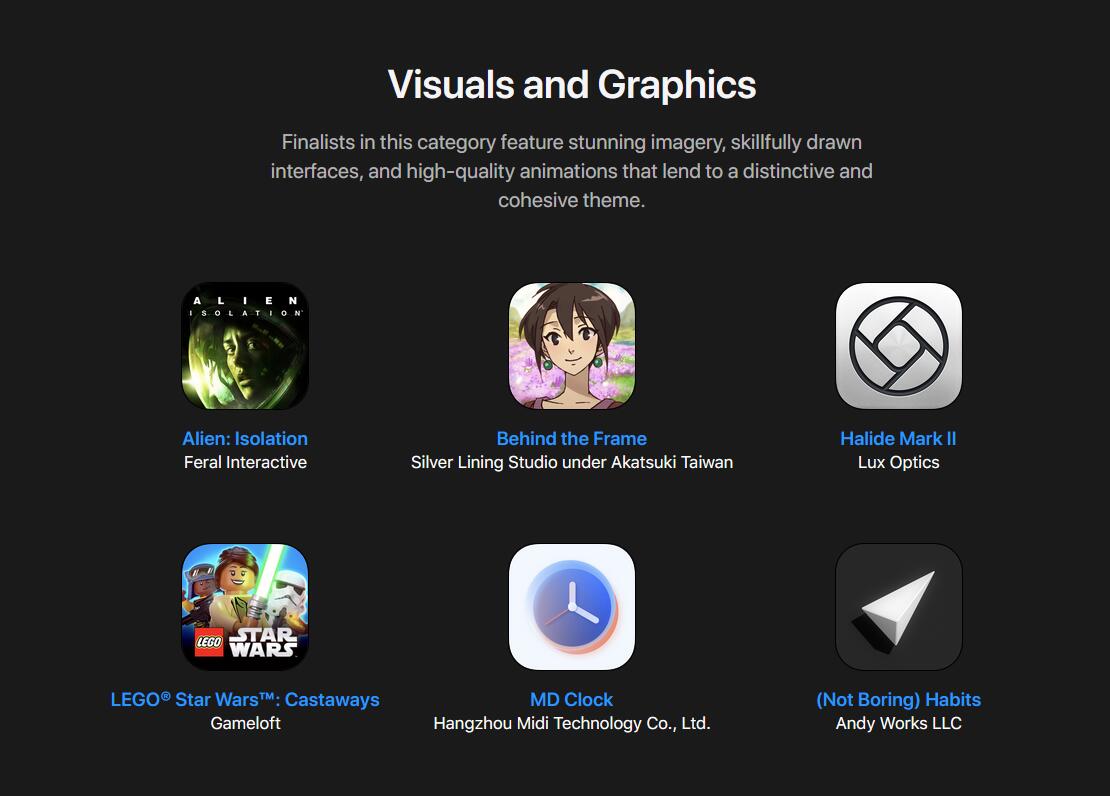Click the Gameloft developer name
The width and height of the screenshot is (1110, 796).
point(245,723)
